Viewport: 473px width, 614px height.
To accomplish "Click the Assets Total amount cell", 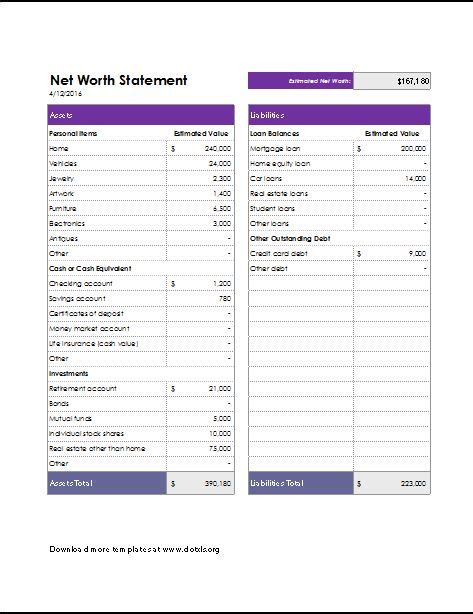I will [200, 483].
